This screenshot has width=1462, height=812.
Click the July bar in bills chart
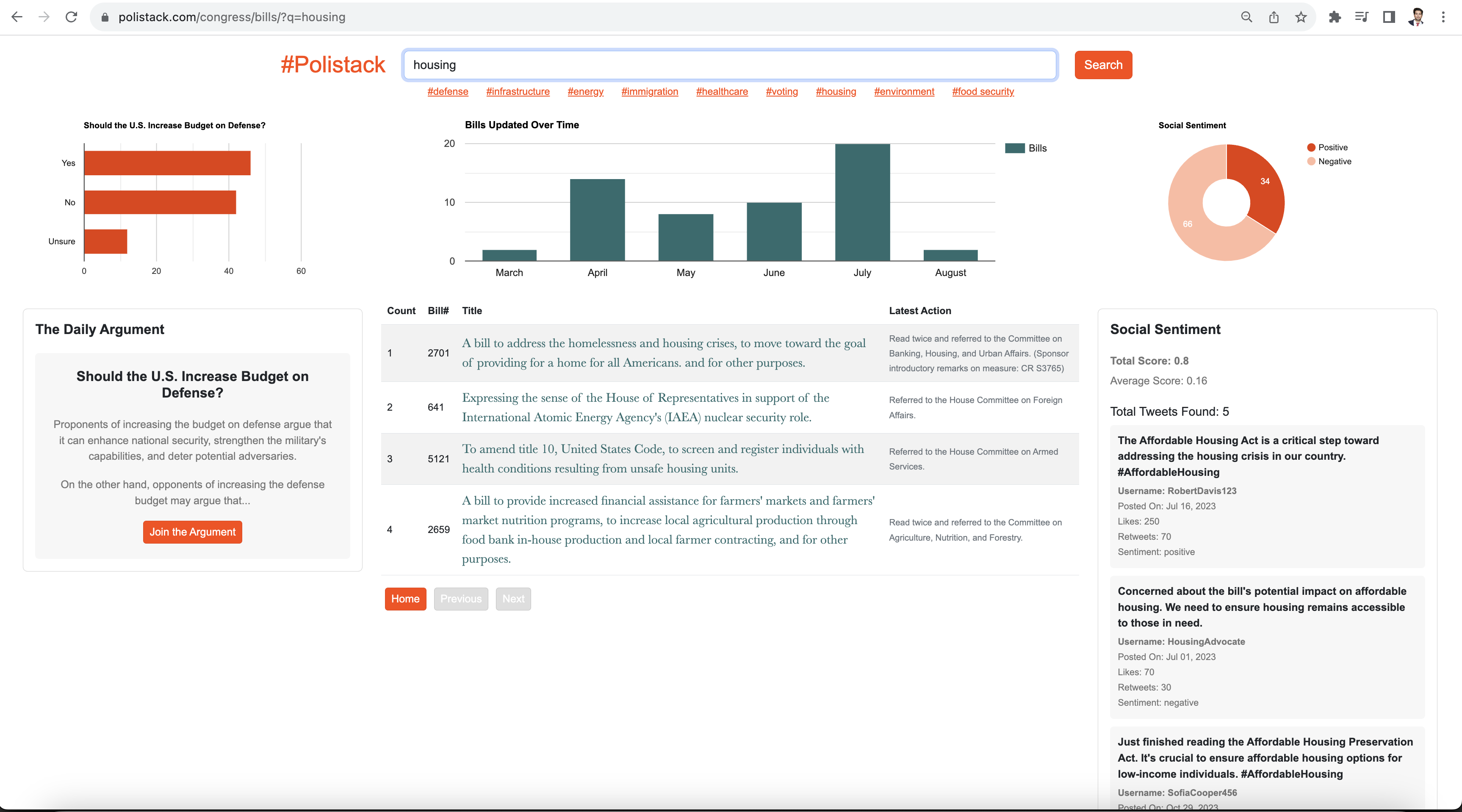pos(862,202)
